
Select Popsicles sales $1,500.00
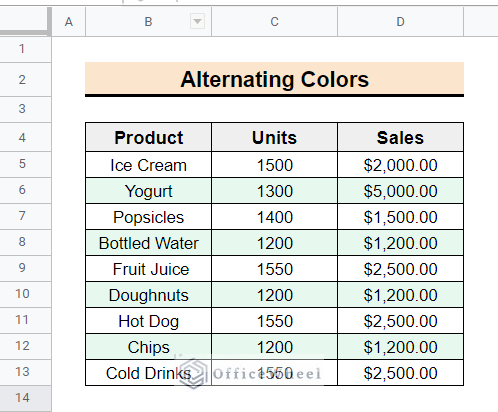(400, 217)
